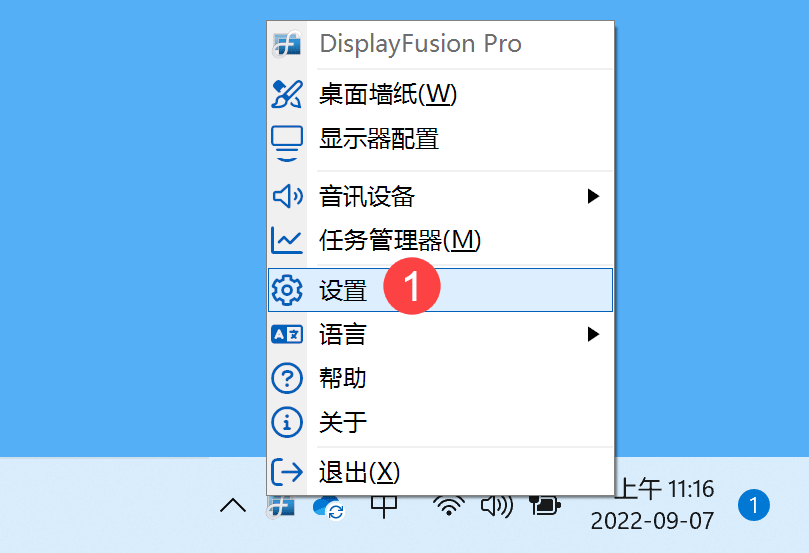Expand the 音讯设备 submenu arrow

click(x=593, y=196)
